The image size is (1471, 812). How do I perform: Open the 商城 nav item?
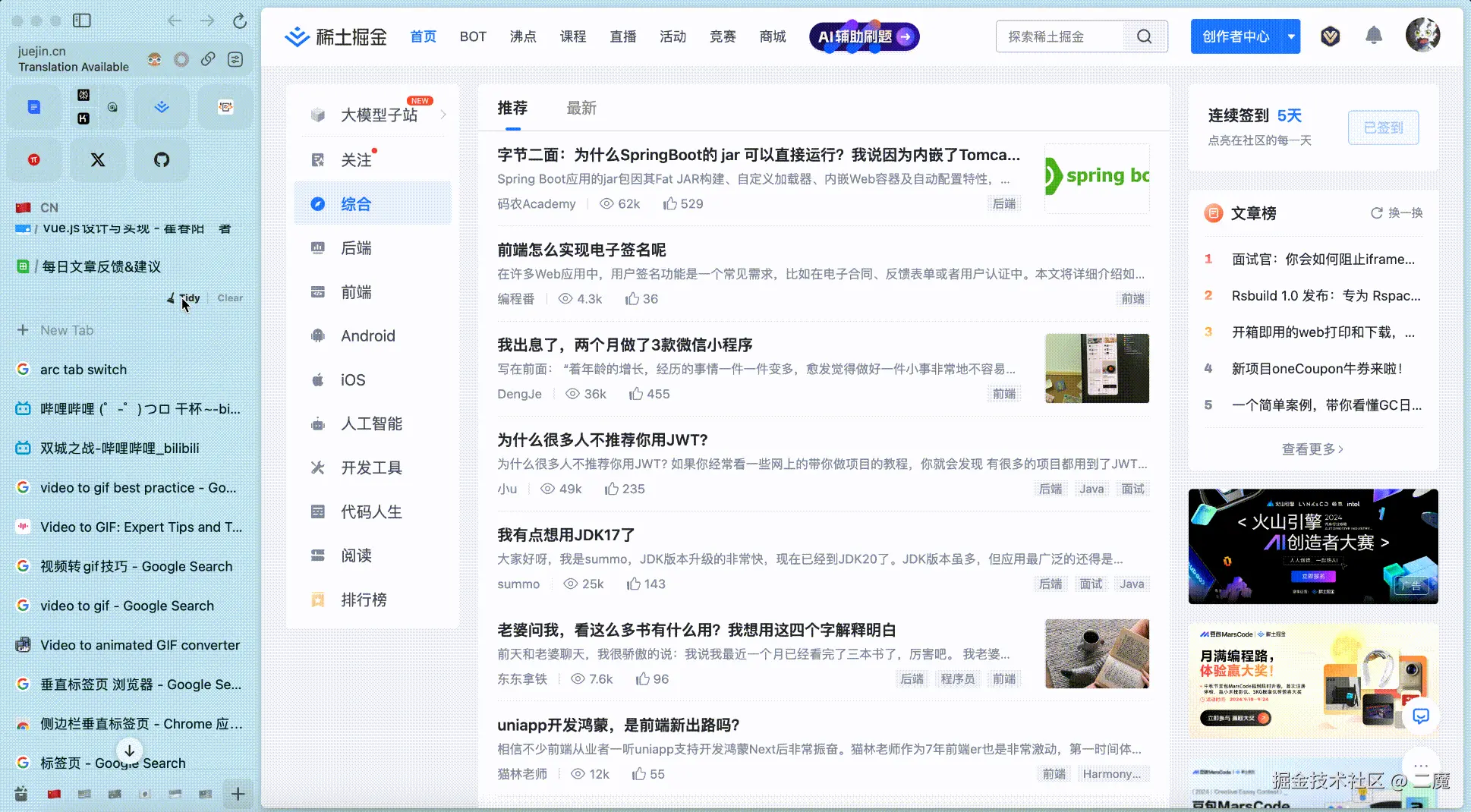[773, 36]
